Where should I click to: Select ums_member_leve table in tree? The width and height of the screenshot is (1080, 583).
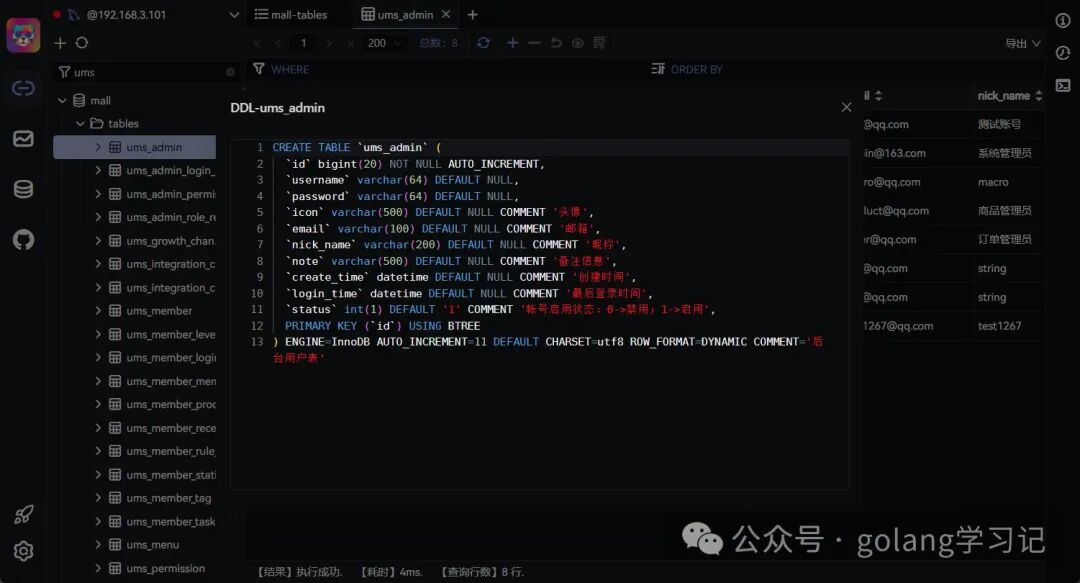(x=170, y=334)
